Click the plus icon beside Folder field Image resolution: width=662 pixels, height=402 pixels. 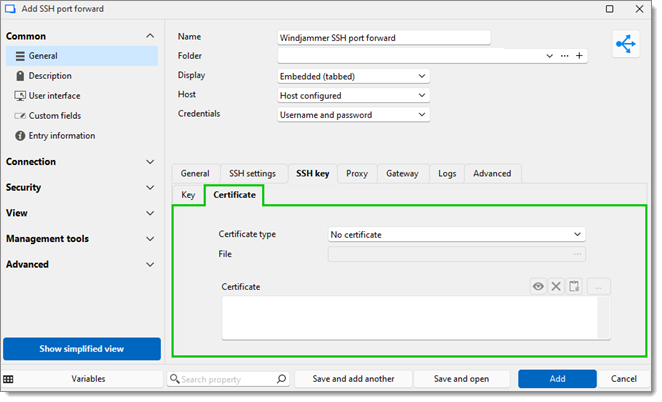tap(580, 56)
